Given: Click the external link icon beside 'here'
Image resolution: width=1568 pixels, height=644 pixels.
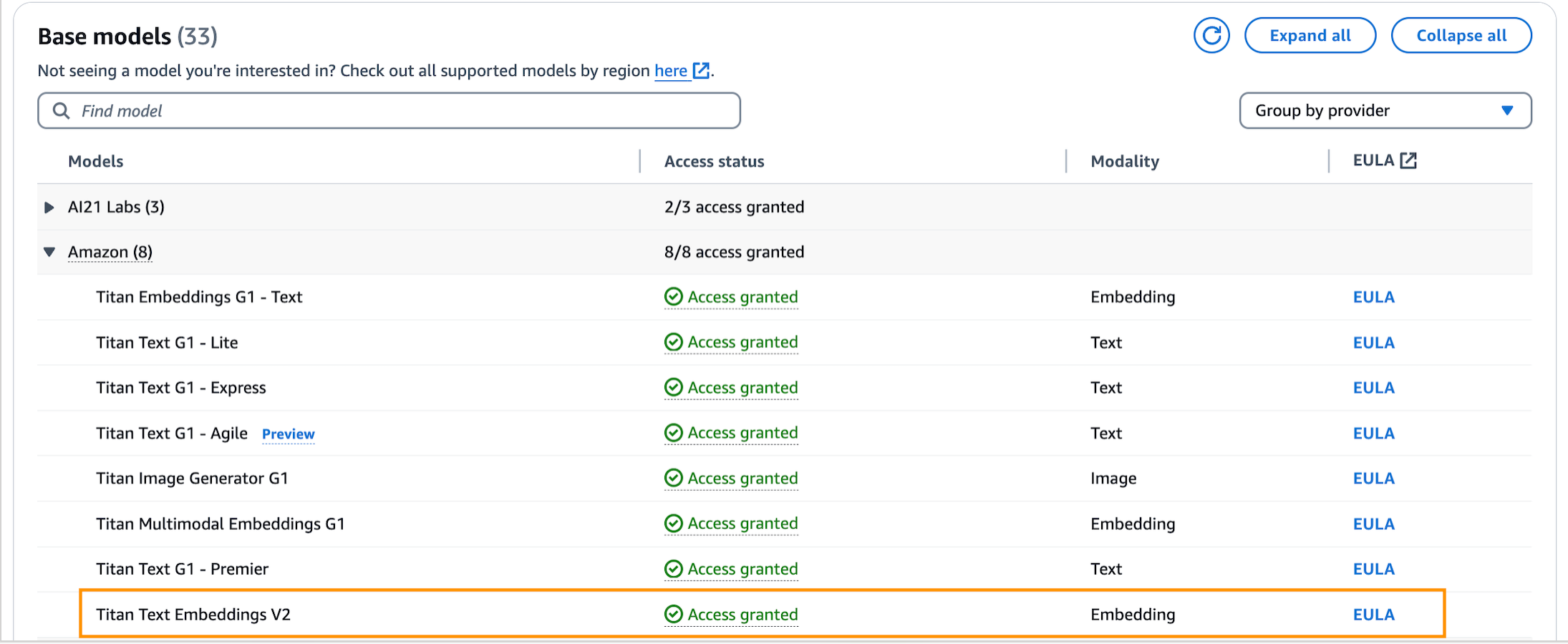Looking at the screenshot, I should pyautogui.click(x=702, y=71).
